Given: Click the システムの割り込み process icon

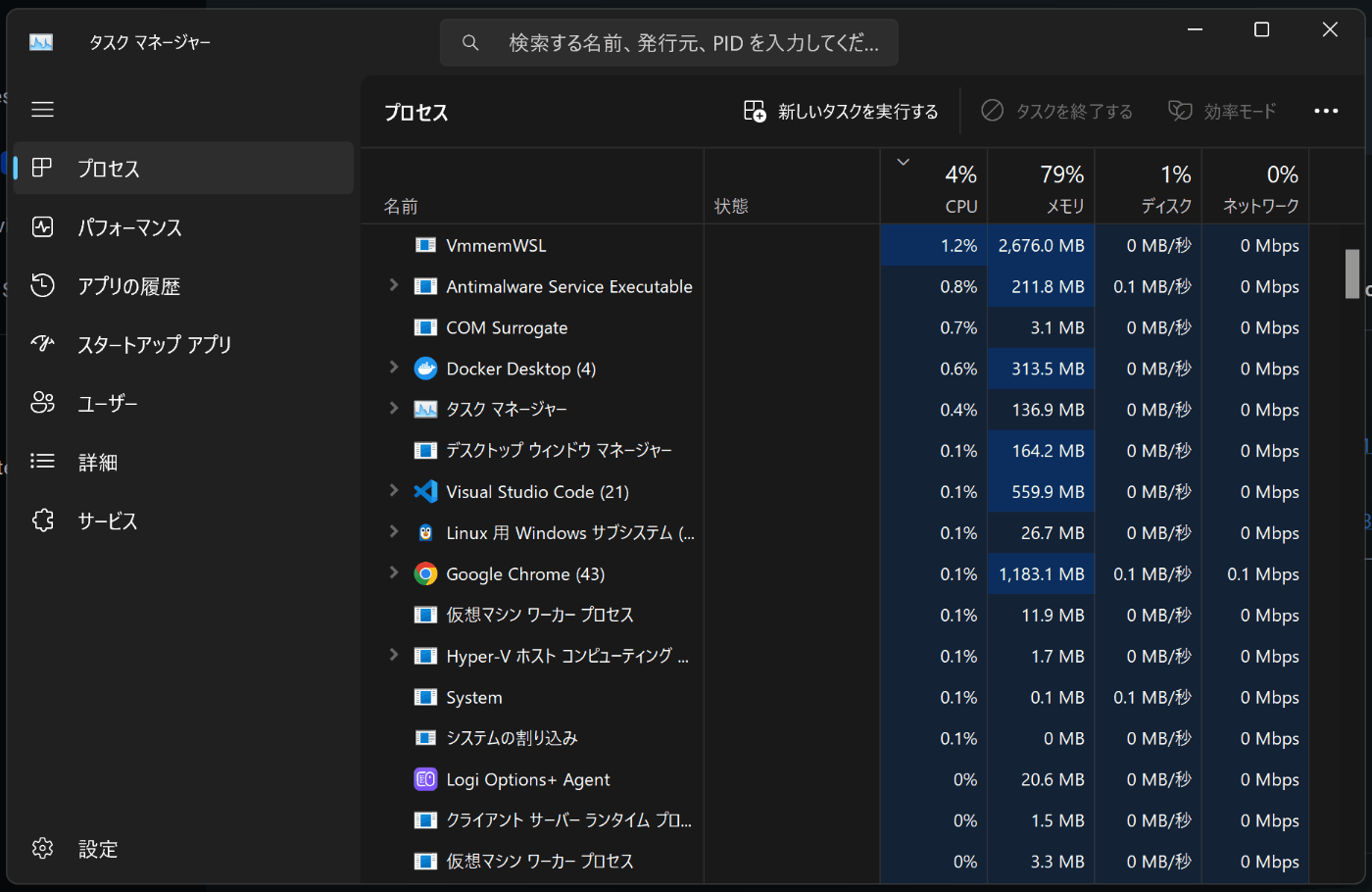Looking at the screenshot, I should (425, 738).
